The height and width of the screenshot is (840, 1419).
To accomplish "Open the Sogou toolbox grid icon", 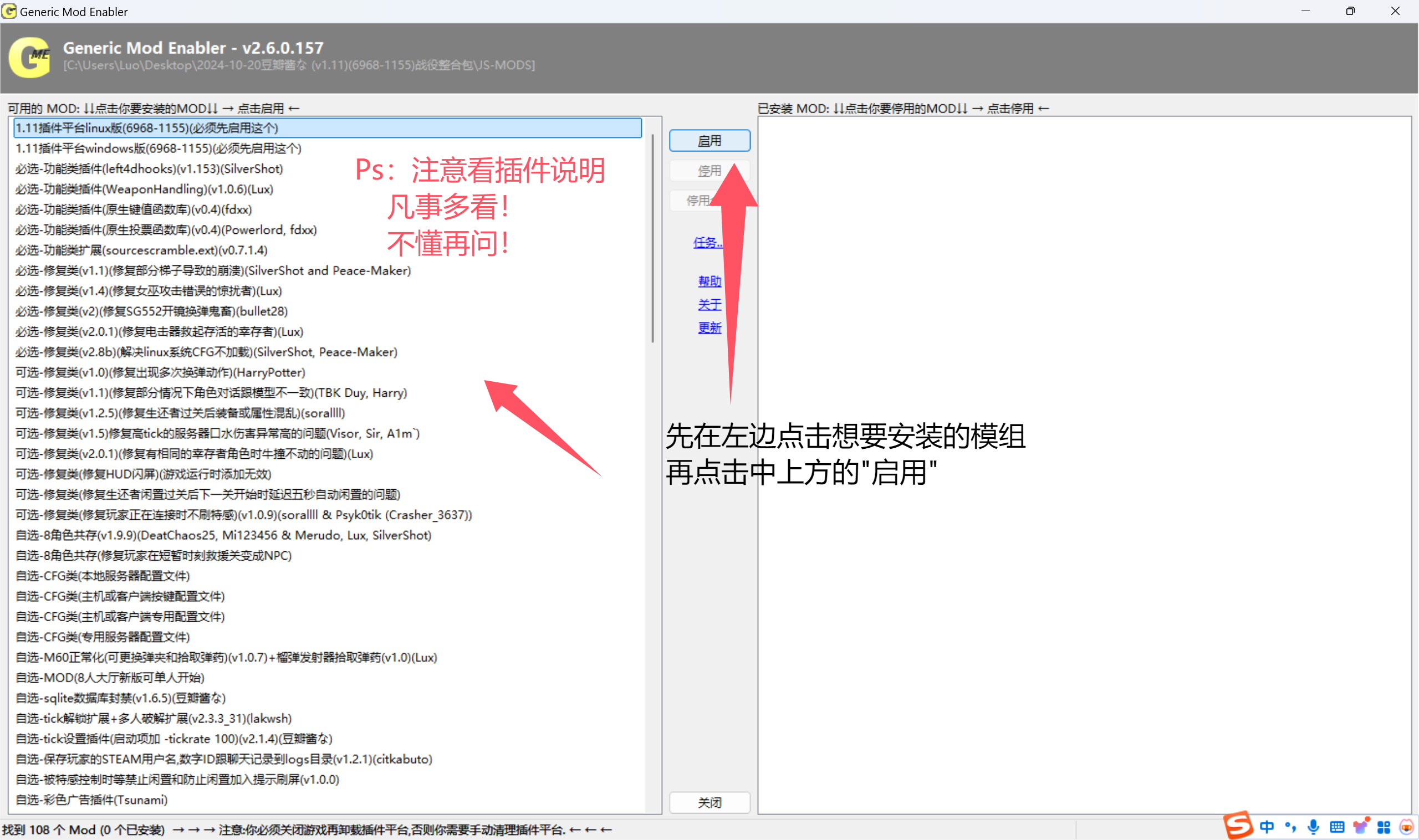I will point(1384,827).
